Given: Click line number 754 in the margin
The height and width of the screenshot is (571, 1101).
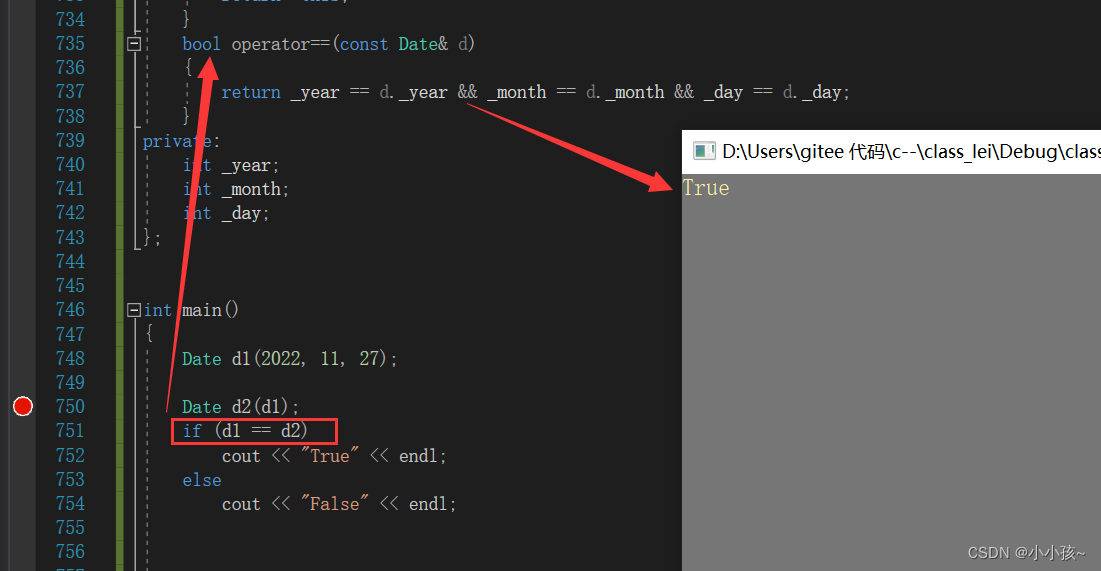Looking at the screenshot, I should pyautogui.click(x=70, y=504).
